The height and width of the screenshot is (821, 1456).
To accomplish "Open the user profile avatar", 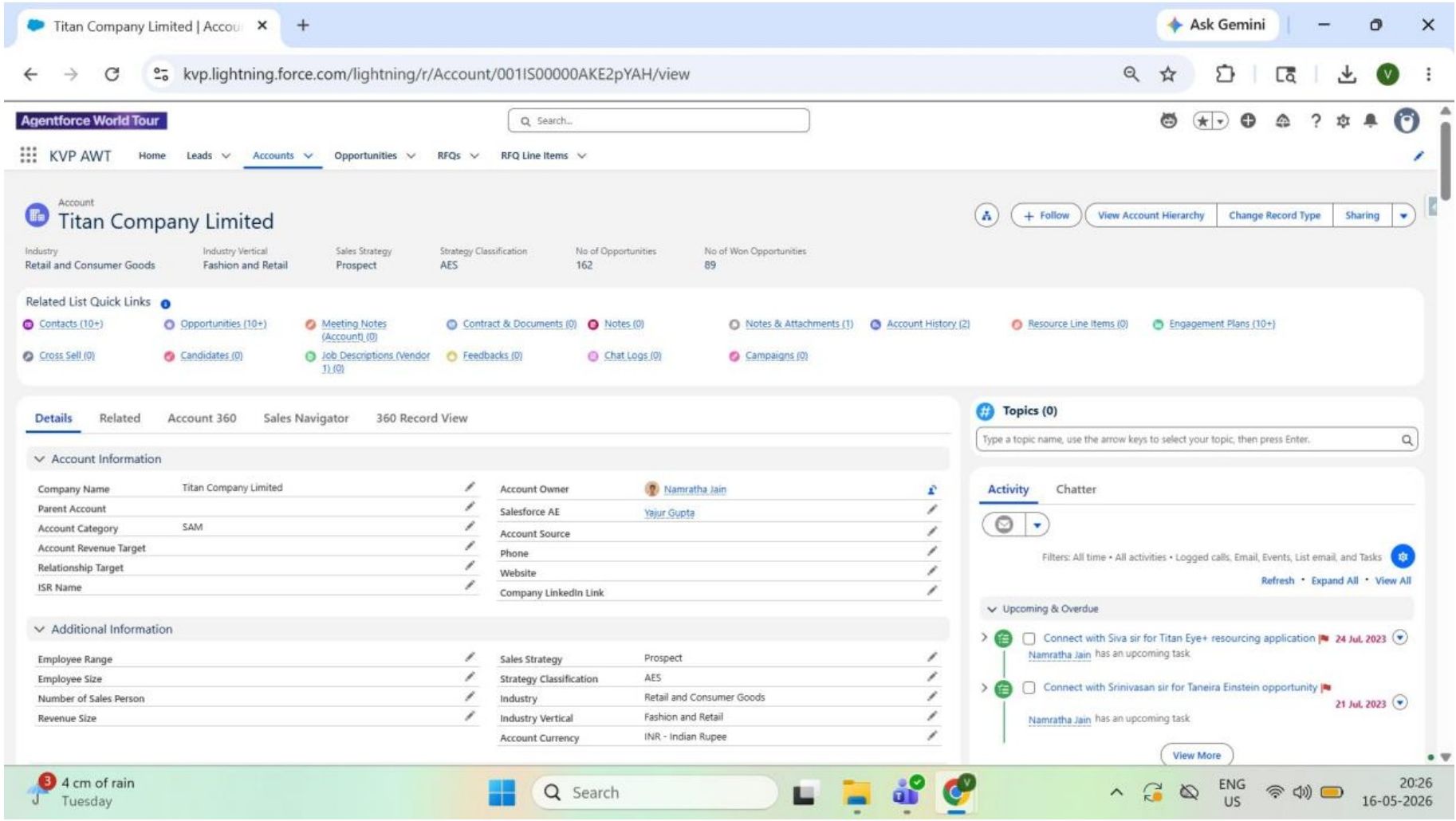I will (1406, 121).
